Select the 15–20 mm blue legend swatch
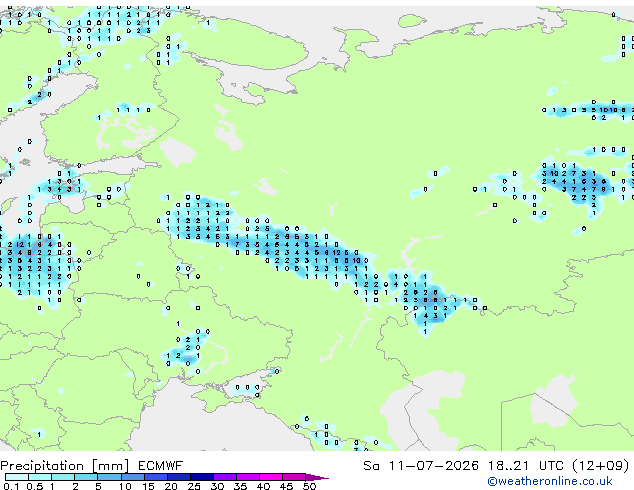Image resolution: width=634 pixels, height=490 pixels. 156,477
